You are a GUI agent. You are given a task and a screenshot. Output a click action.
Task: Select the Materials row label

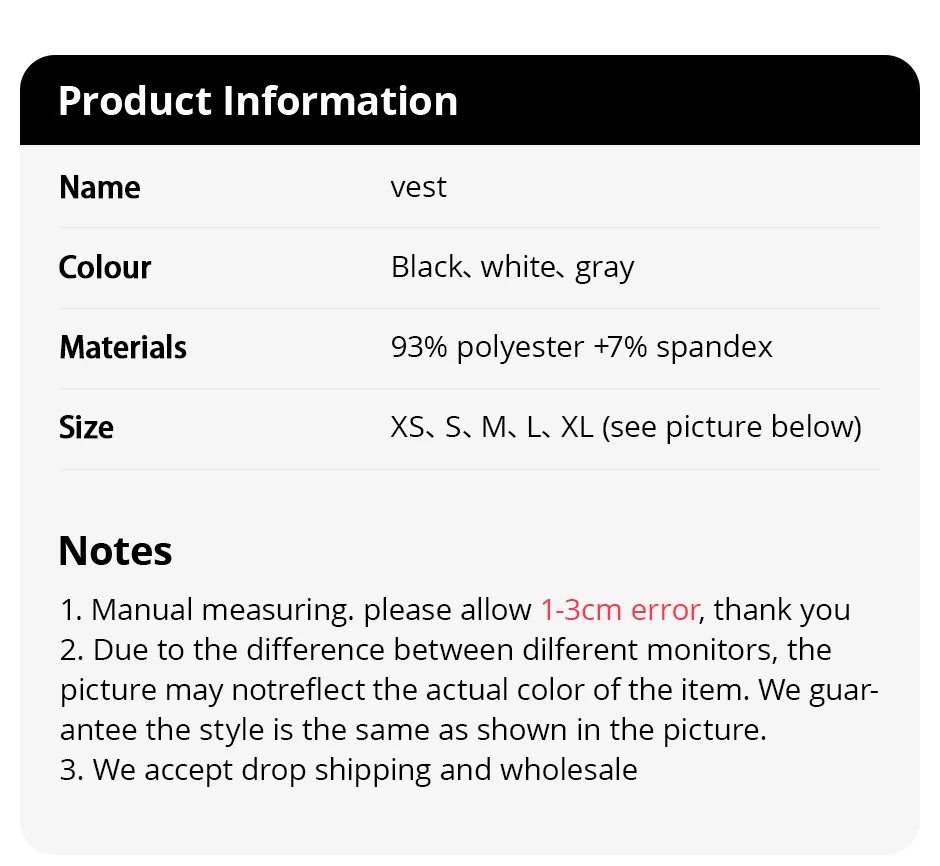point(123,348)
